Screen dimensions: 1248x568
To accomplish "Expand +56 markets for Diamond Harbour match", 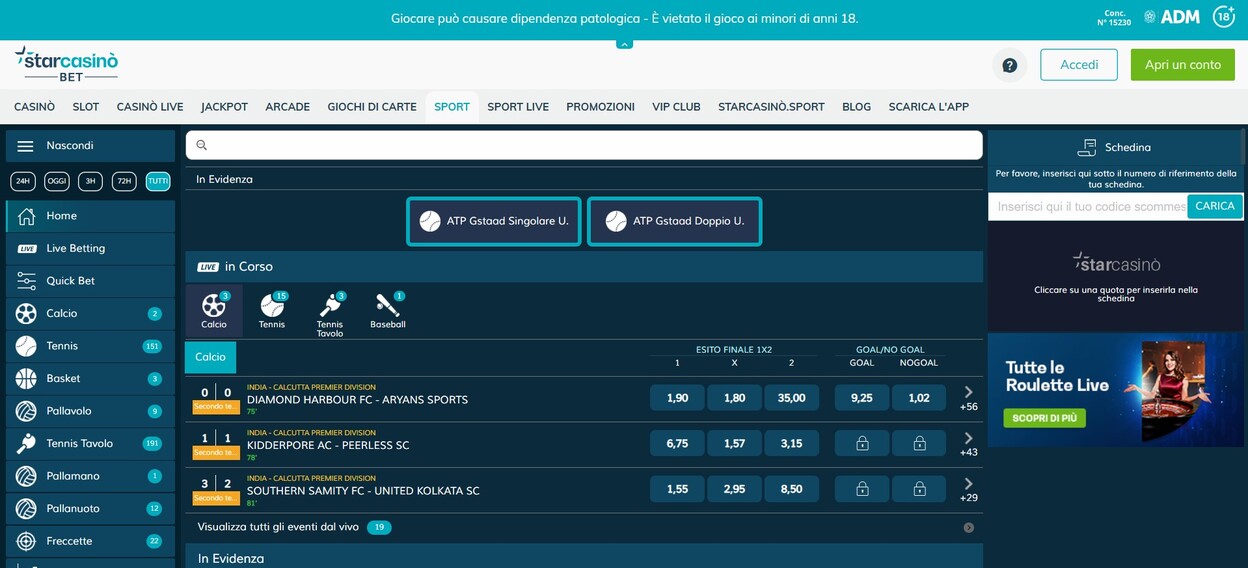I will 968,398.
